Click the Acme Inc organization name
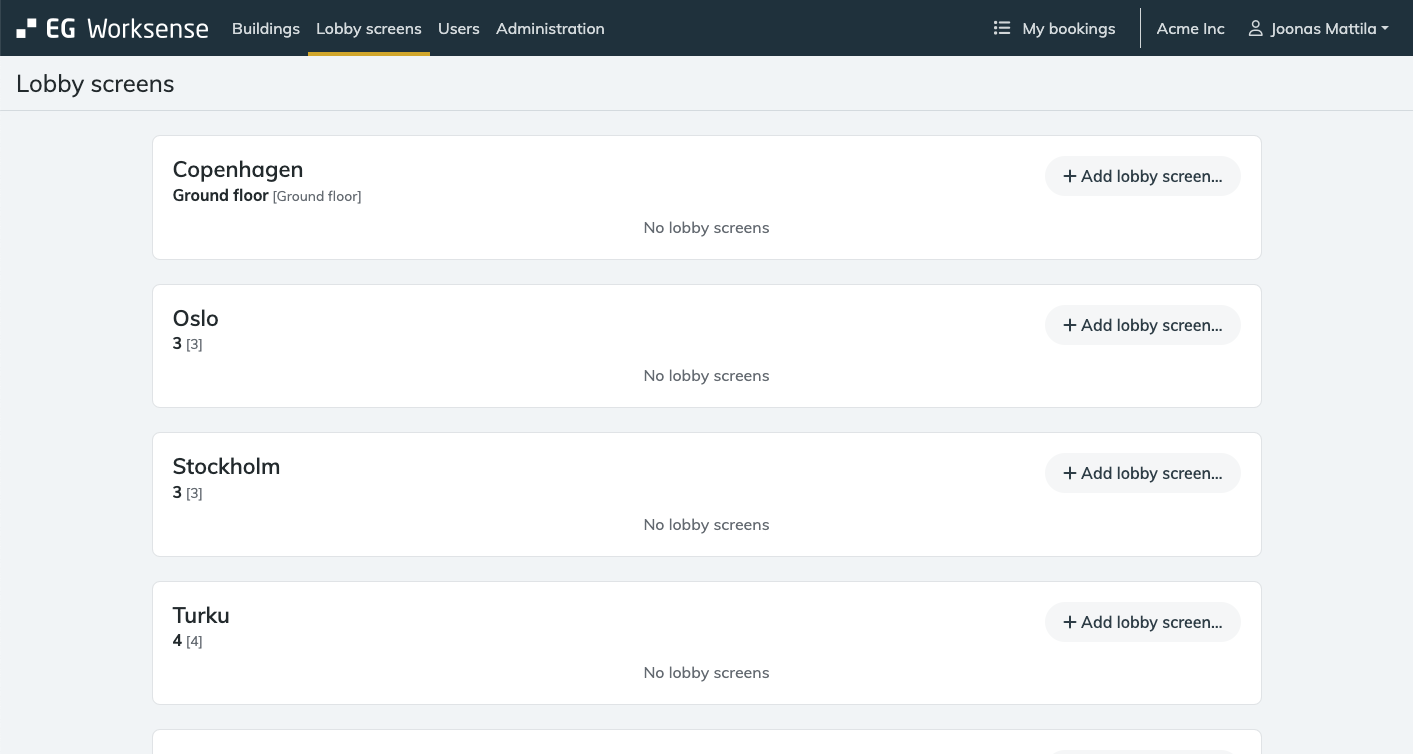The width and height of the screenshot is (1413, 754). point(1190,29)
